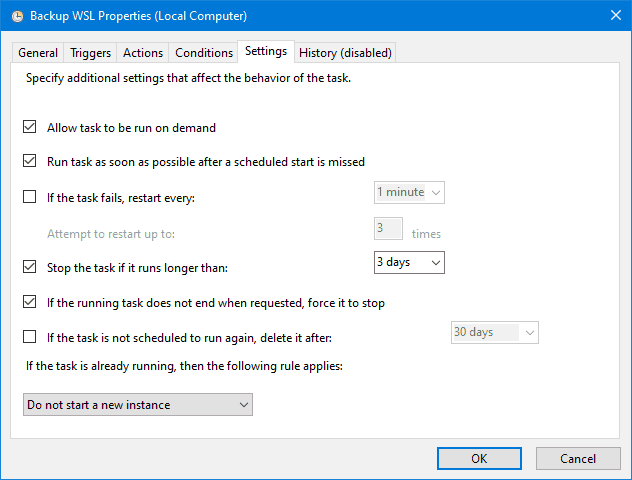632x480 pixels.
Task: Toggle Stop the task if it runs longer
Action: point(30,267)
